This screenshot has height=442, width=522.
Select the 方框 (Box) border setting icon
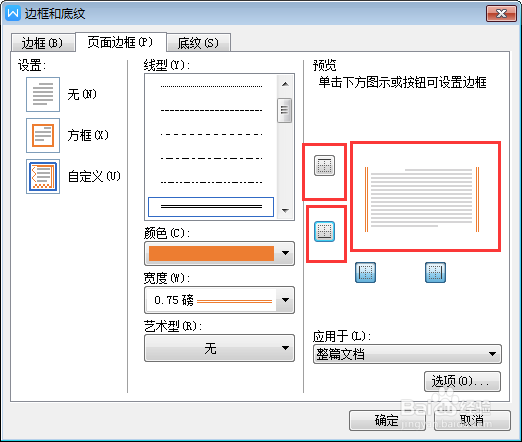43,135
